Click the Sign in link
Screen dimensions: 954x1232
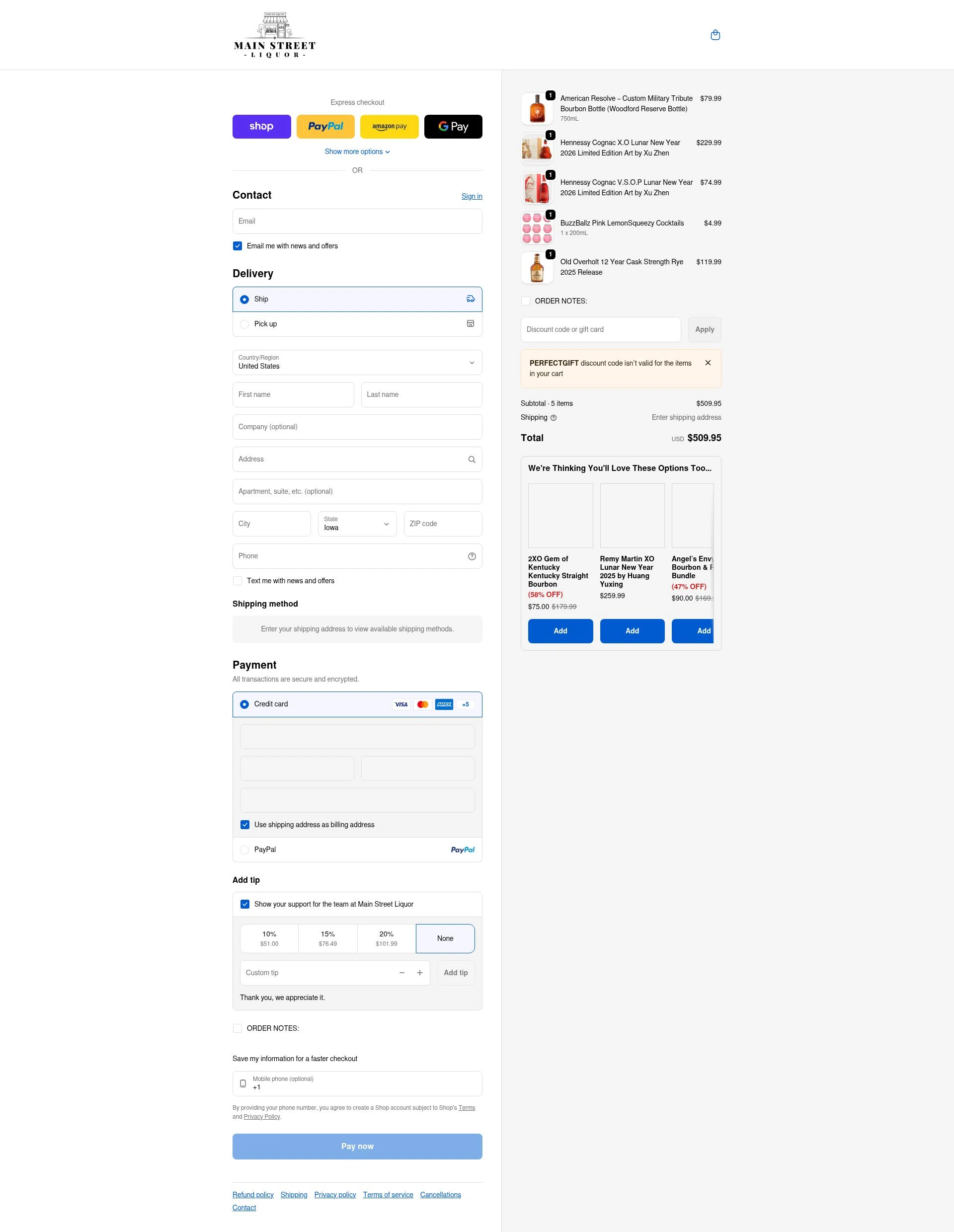[x=471, y=196]
